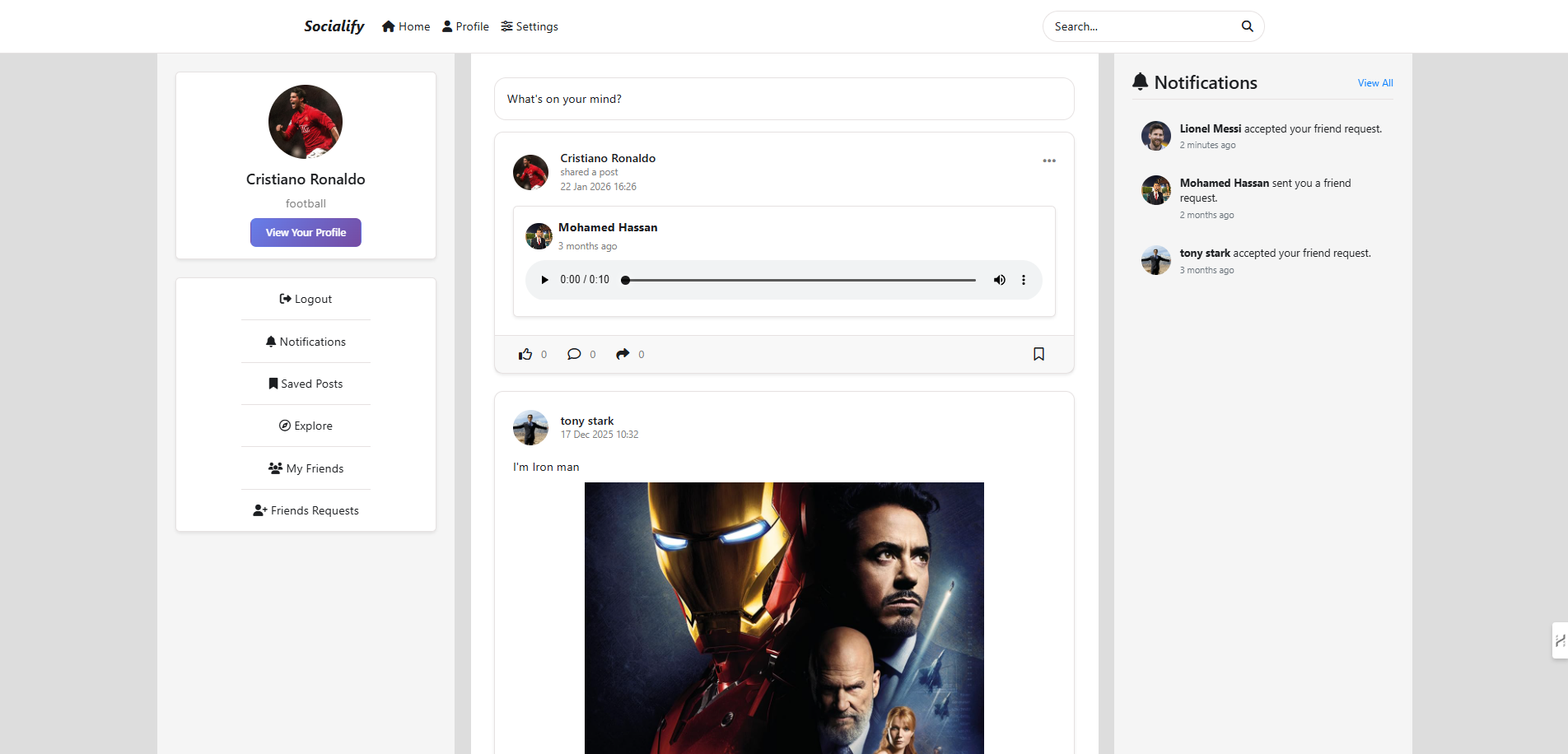Open comments on the shared post
Viewport: 1568px width, 754px height.
pyautogui.click(x=574, y=354)
